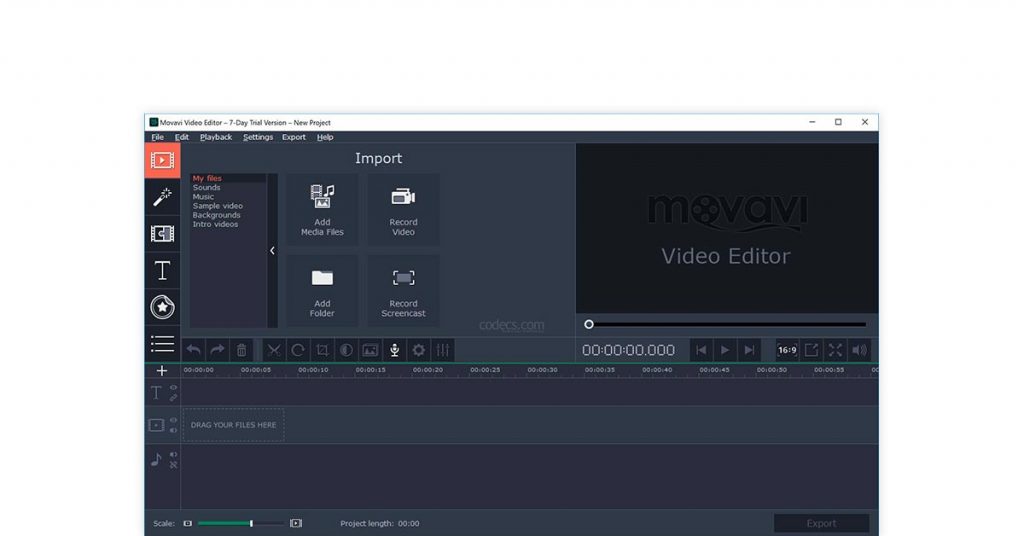This screenshot has height=536, width=1024.
Task: Open the Playback menu
Action: point(216,137)
